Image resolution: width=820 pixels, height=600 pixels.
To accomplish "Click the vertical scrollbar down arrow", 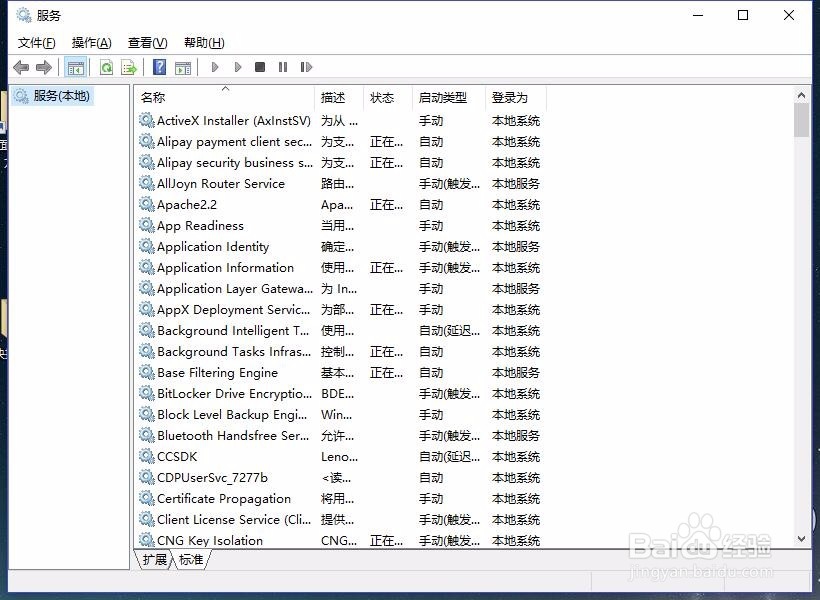I will [x=801, y=540].
